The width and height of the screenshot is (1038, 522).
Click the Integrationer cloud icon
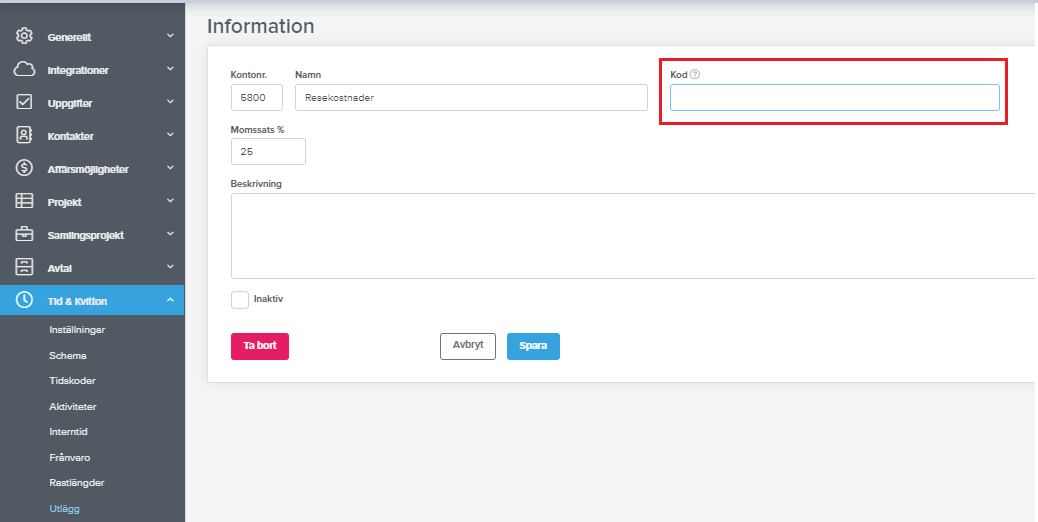coord(25,70)
